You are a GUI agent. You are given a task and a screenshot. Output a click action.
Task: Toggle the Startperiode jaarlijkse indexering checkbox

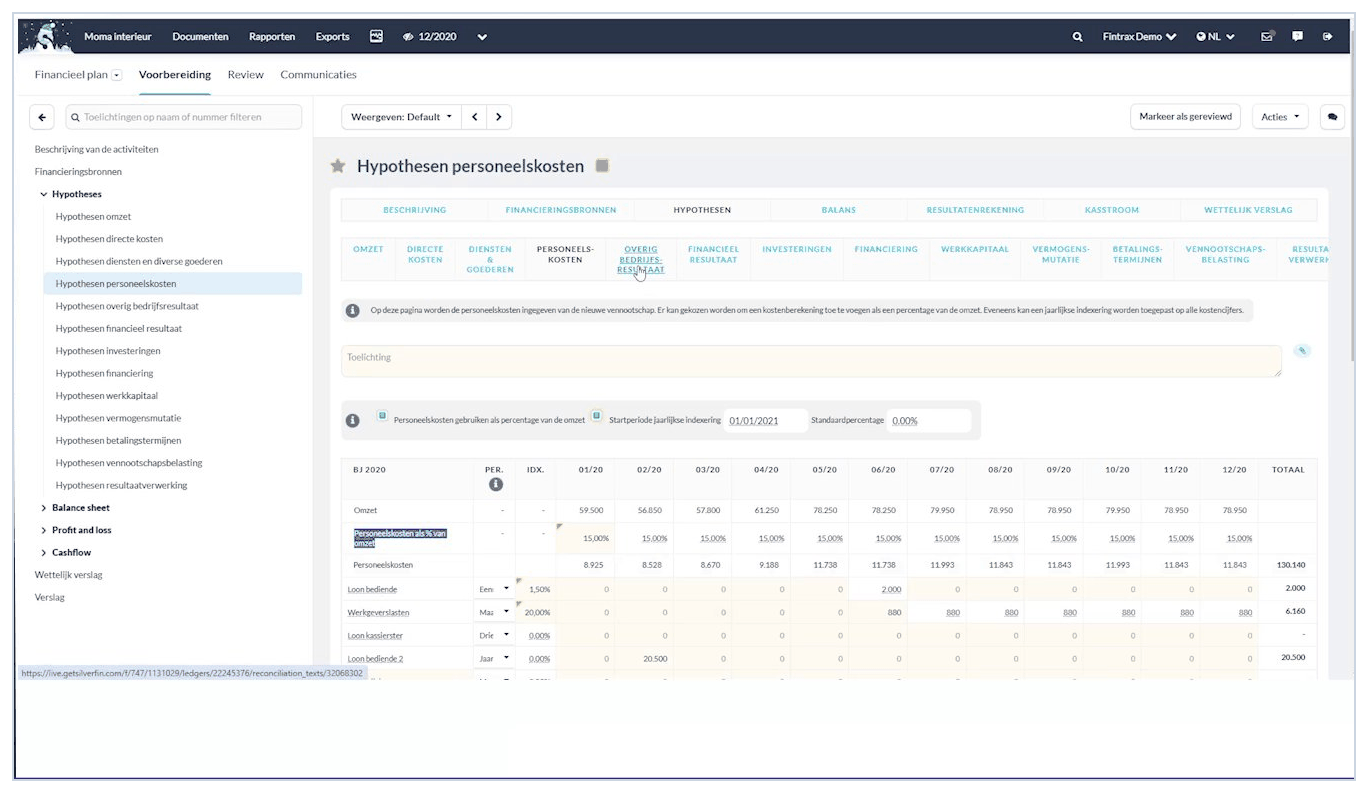click(x=597, y=416)
